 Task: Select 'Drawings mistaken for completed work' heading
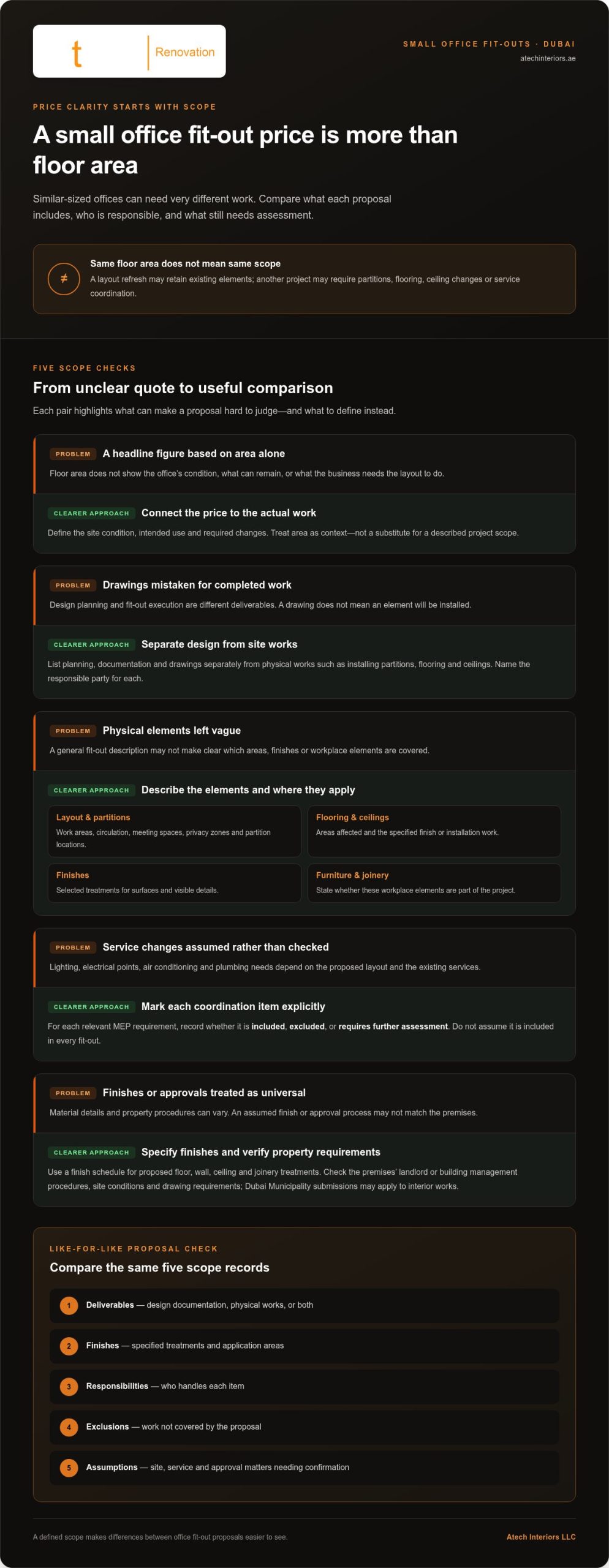click(197, 585)
